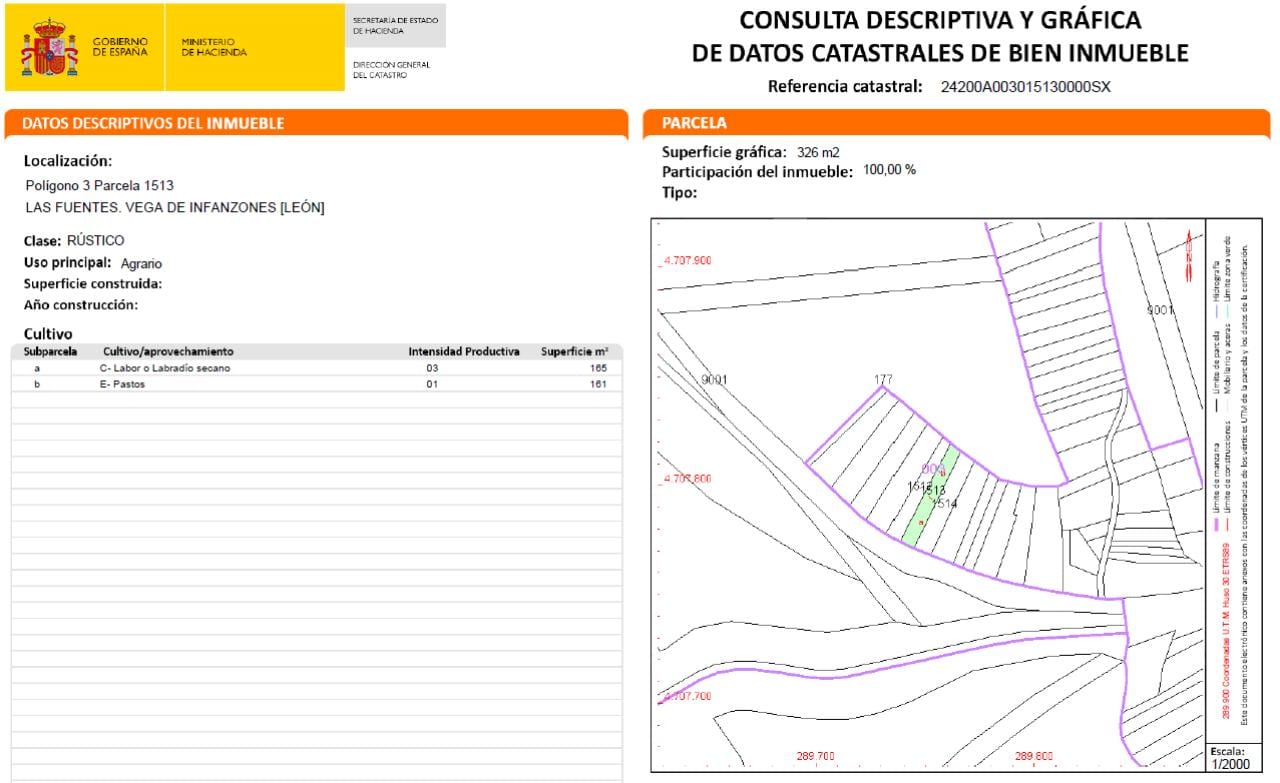This screenshot has height=783, width=1280.
Task: Click the '289.700' coordinate label on the map
Action: 815,757
